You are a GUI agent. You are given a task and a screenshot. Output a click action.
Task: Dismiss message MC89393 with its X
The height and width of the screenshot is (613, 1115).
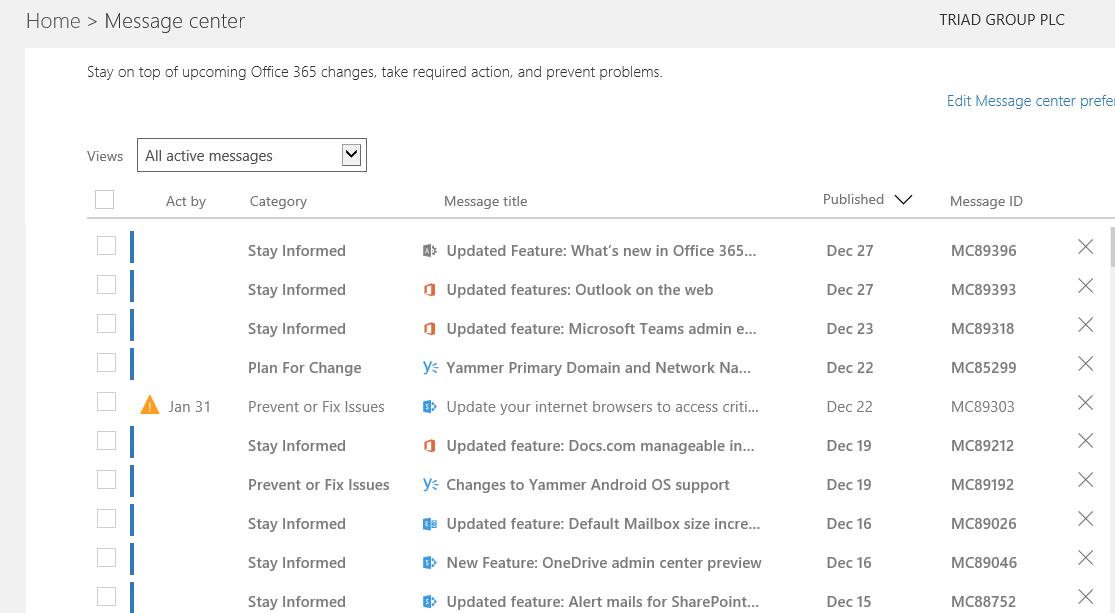coord(1085,286)
